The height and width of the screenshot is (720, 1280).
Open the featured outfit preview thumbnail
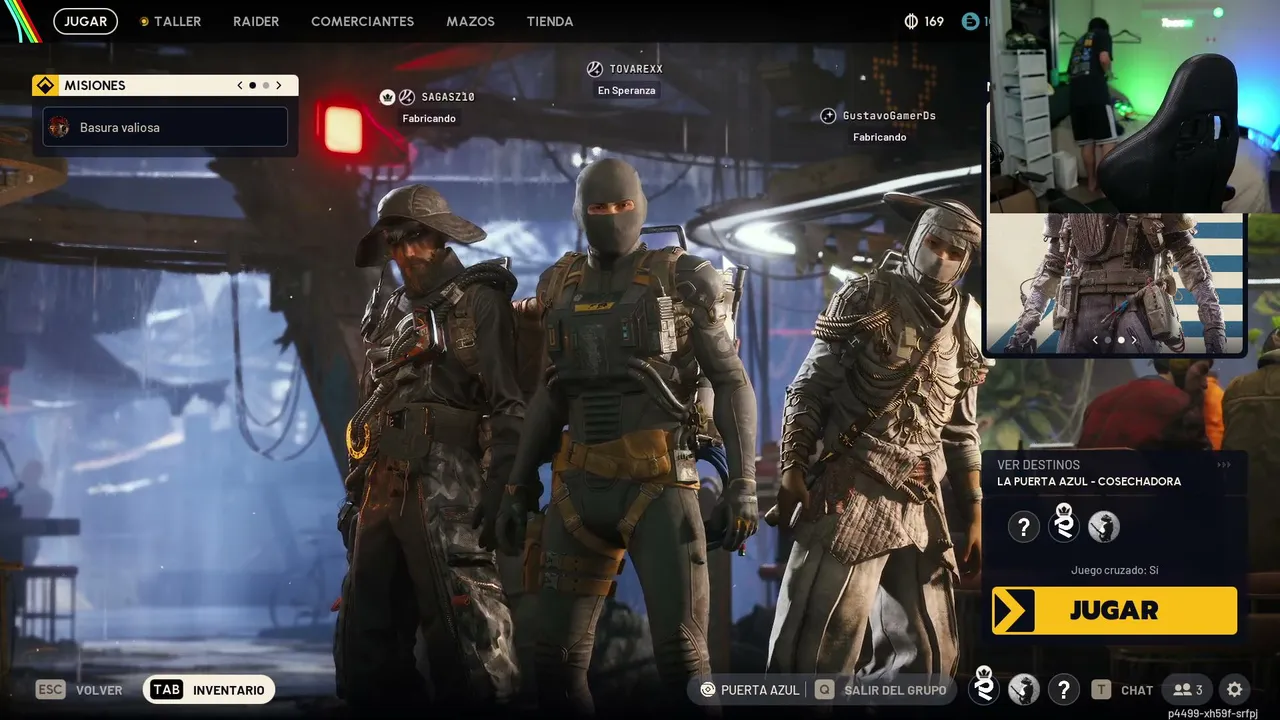pyautogui.click(x=1115, y=283)
